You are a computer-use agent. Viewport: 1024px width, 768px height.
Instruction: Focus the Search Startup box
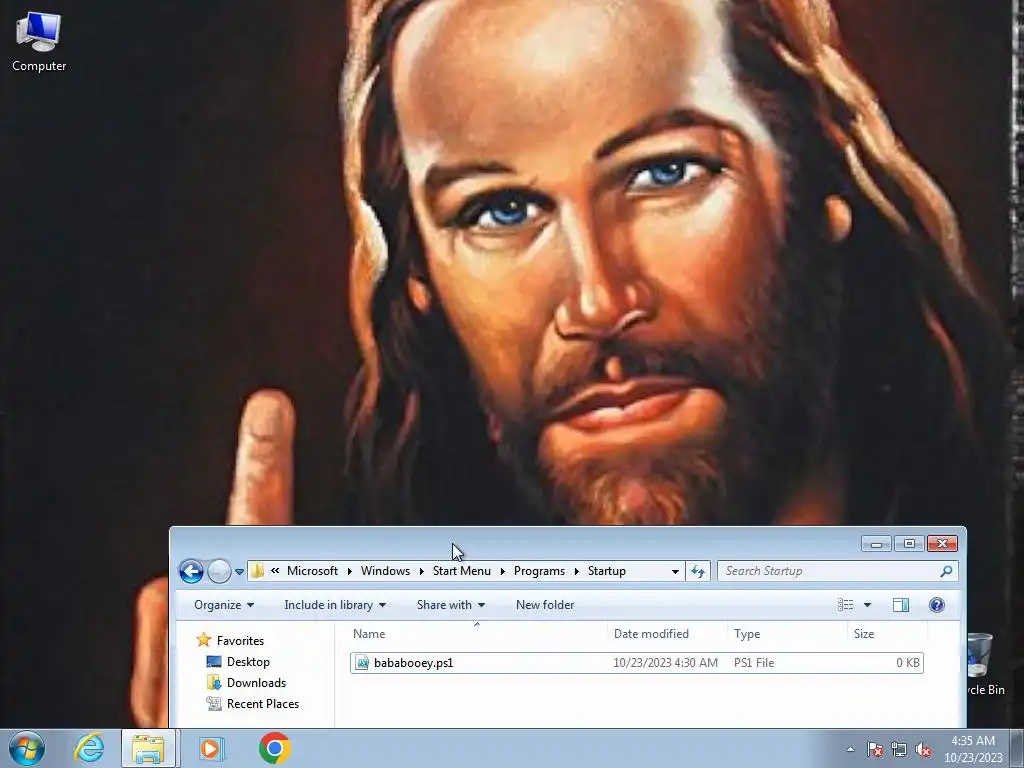838,571
